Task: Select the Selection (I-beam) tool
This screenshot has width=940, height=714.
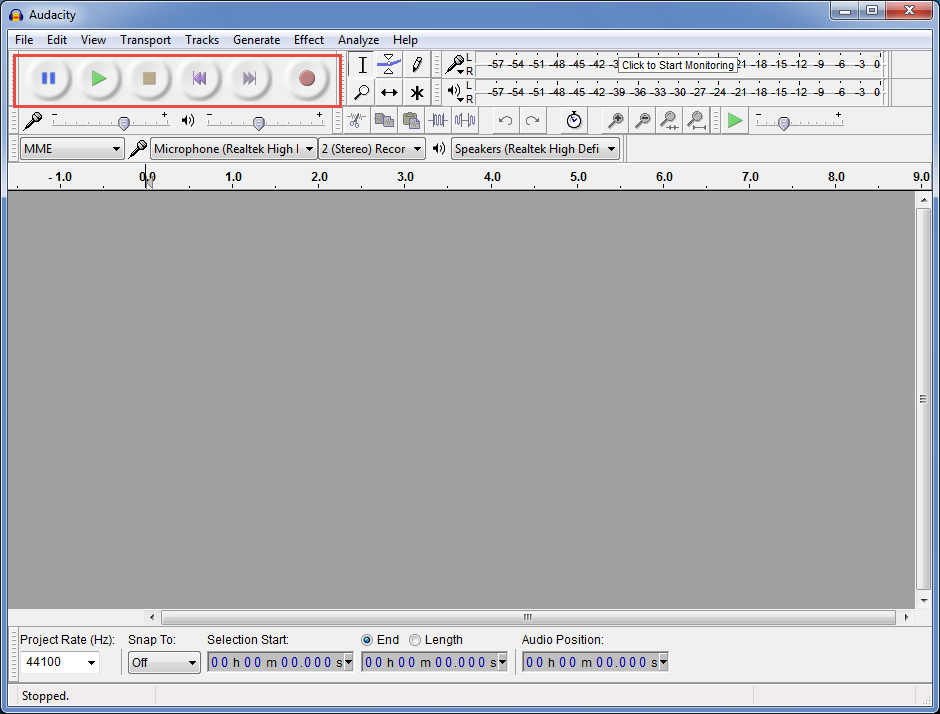Action: click(x=362, y=65)
